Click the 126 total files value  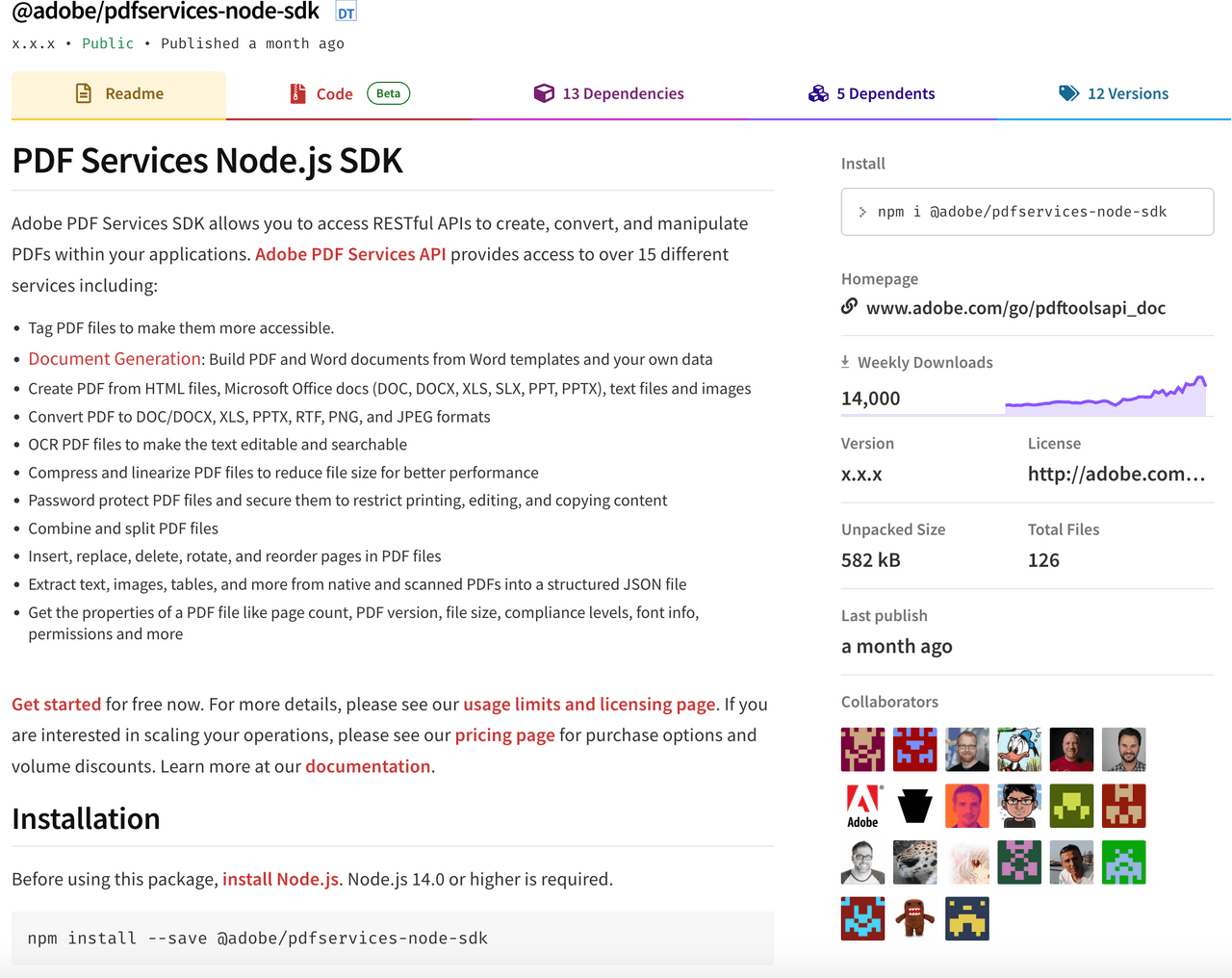coord(1043,560)
